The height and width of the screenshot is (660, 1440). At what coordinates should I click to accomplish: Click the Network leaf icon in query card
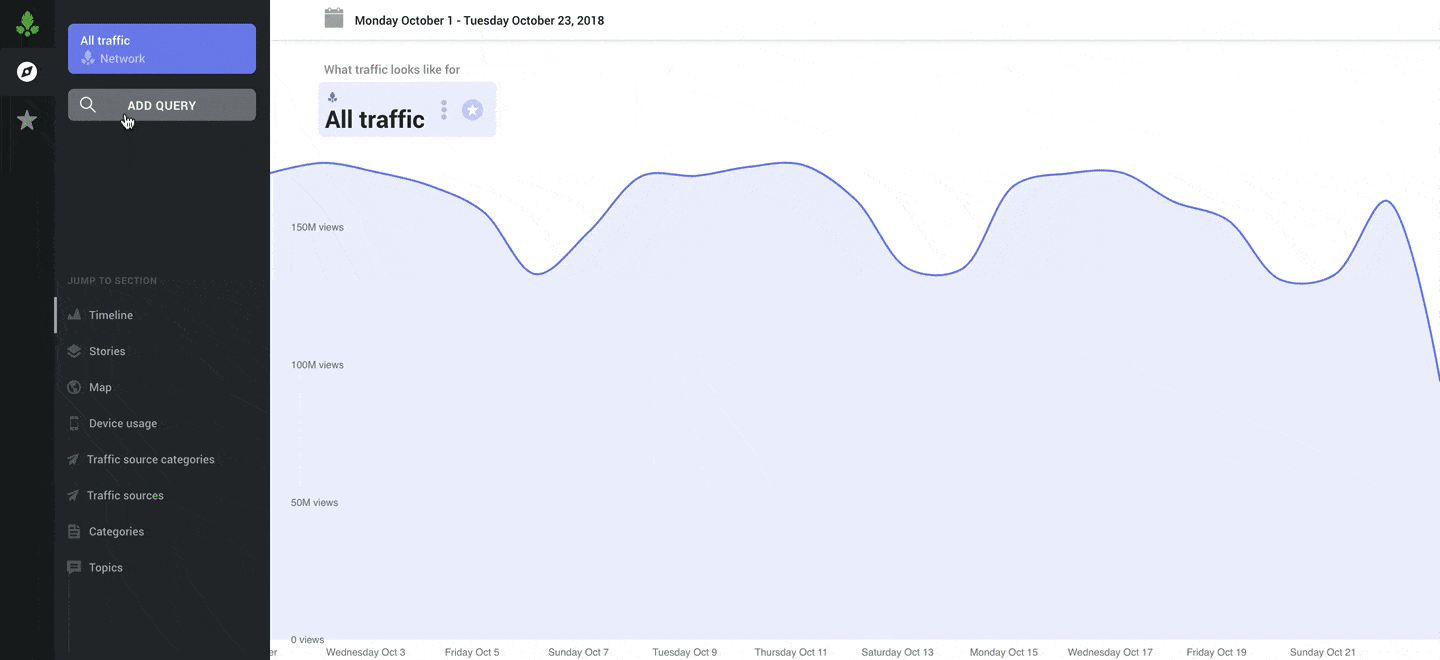tap(88, 58)
